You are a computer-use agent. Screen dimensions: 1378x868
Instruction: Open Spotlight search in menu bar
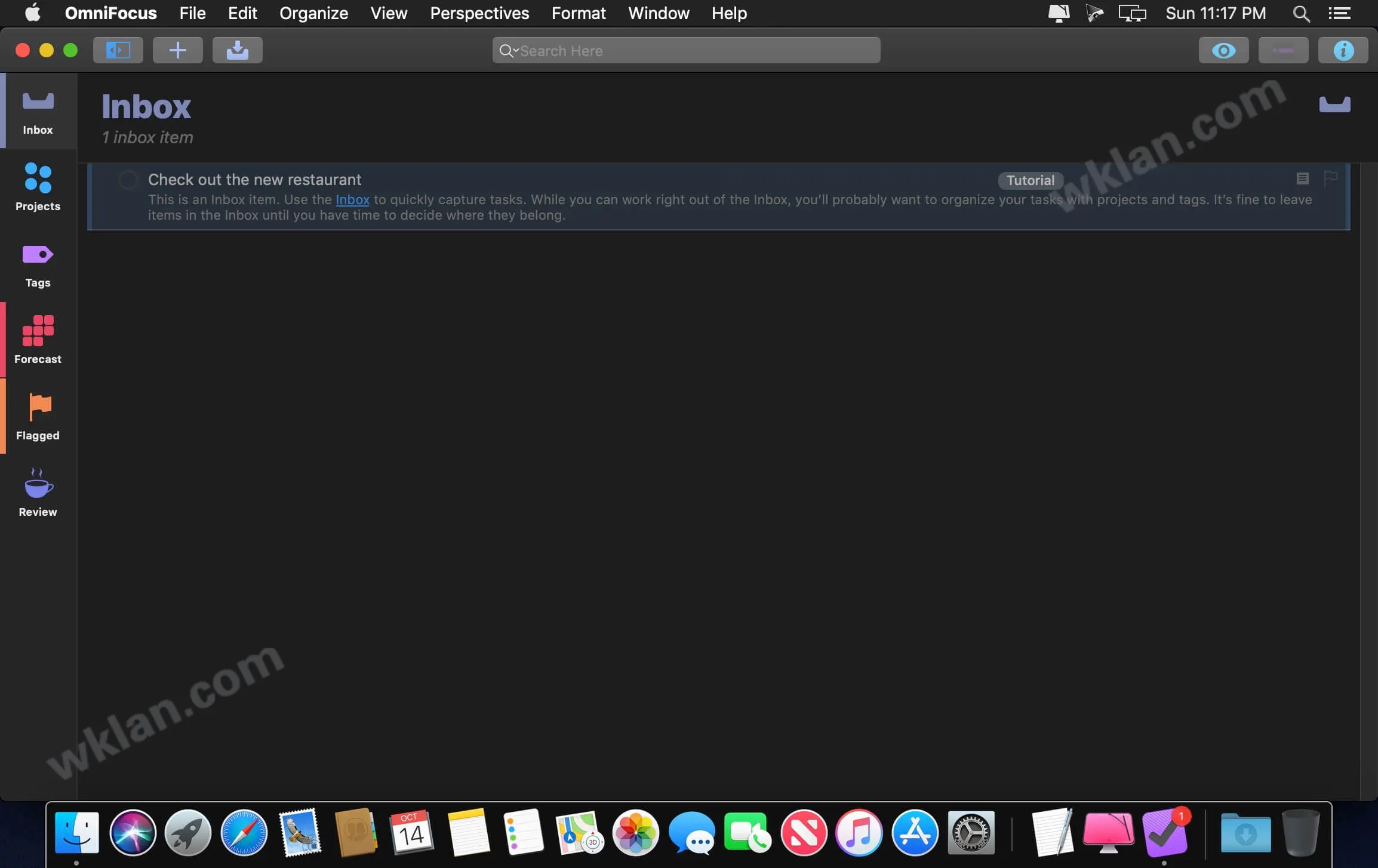[1301, 14]
